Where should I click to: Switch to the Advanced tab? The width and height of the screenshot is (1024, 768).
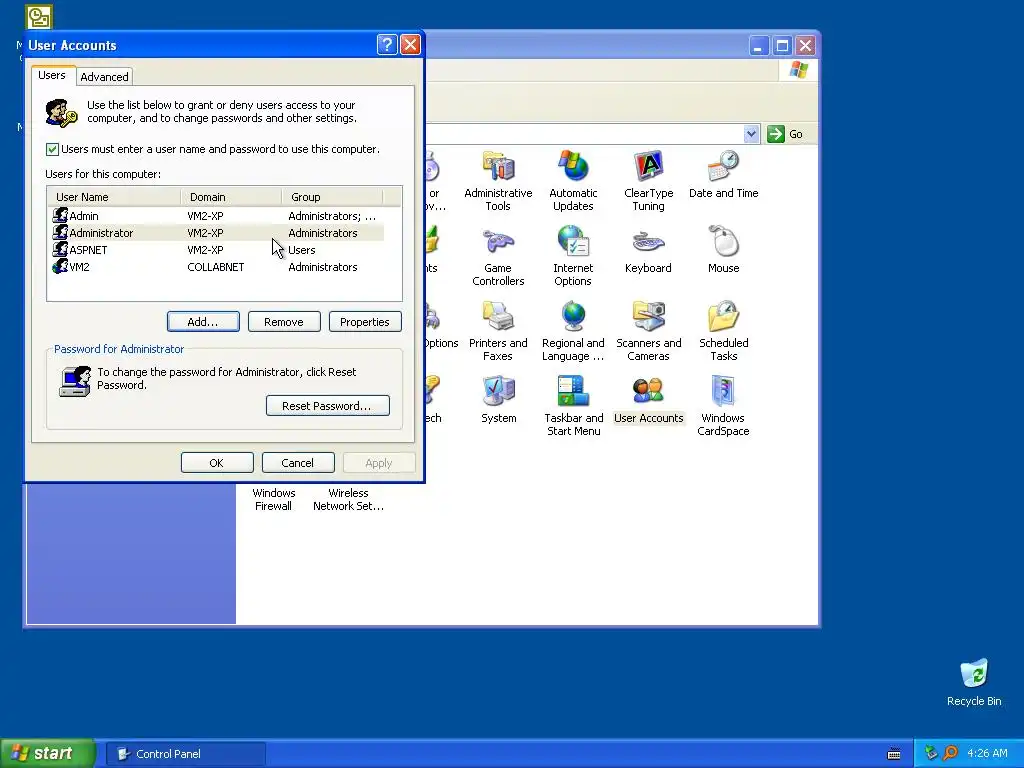pos(104,77)
